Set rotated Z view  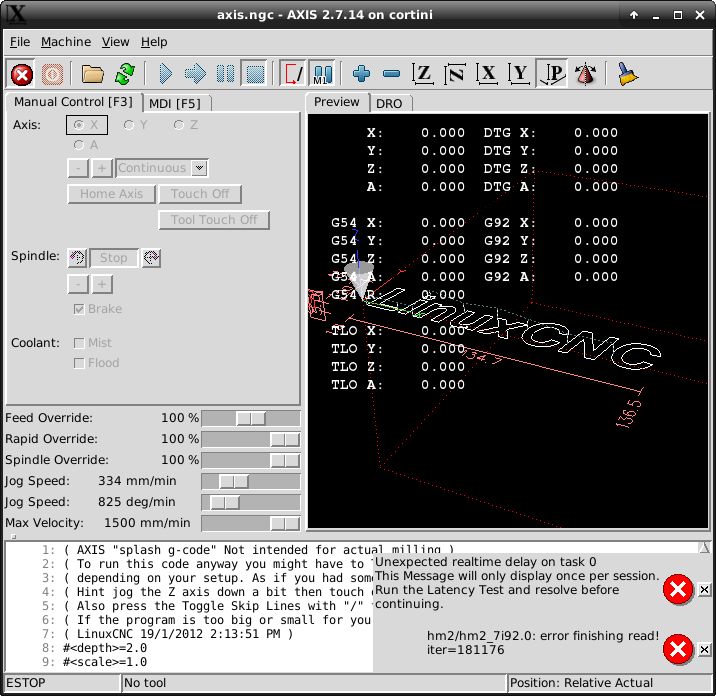click(x=455, y=74)
